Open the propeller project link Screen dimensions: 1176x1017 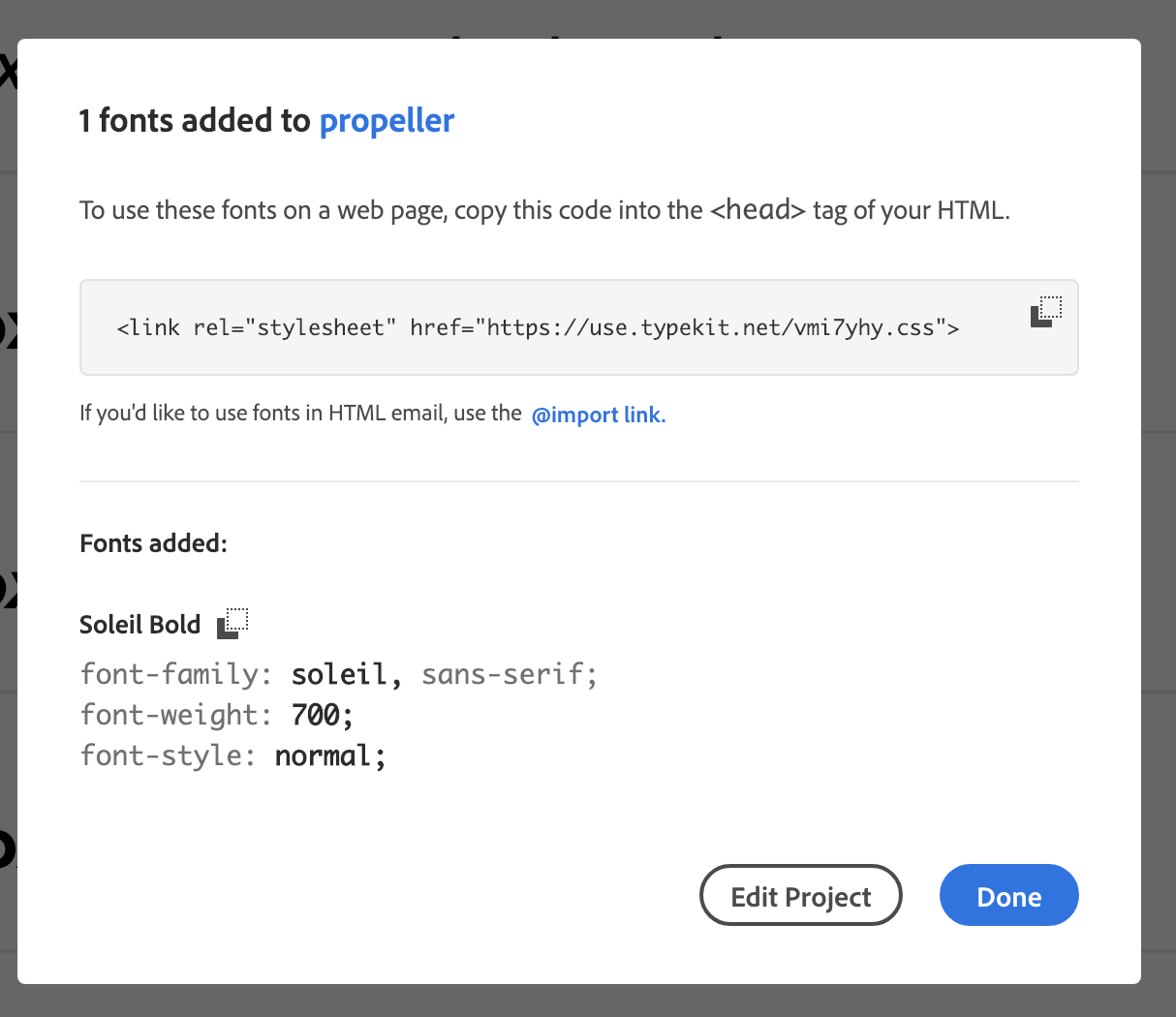point(386,120)
